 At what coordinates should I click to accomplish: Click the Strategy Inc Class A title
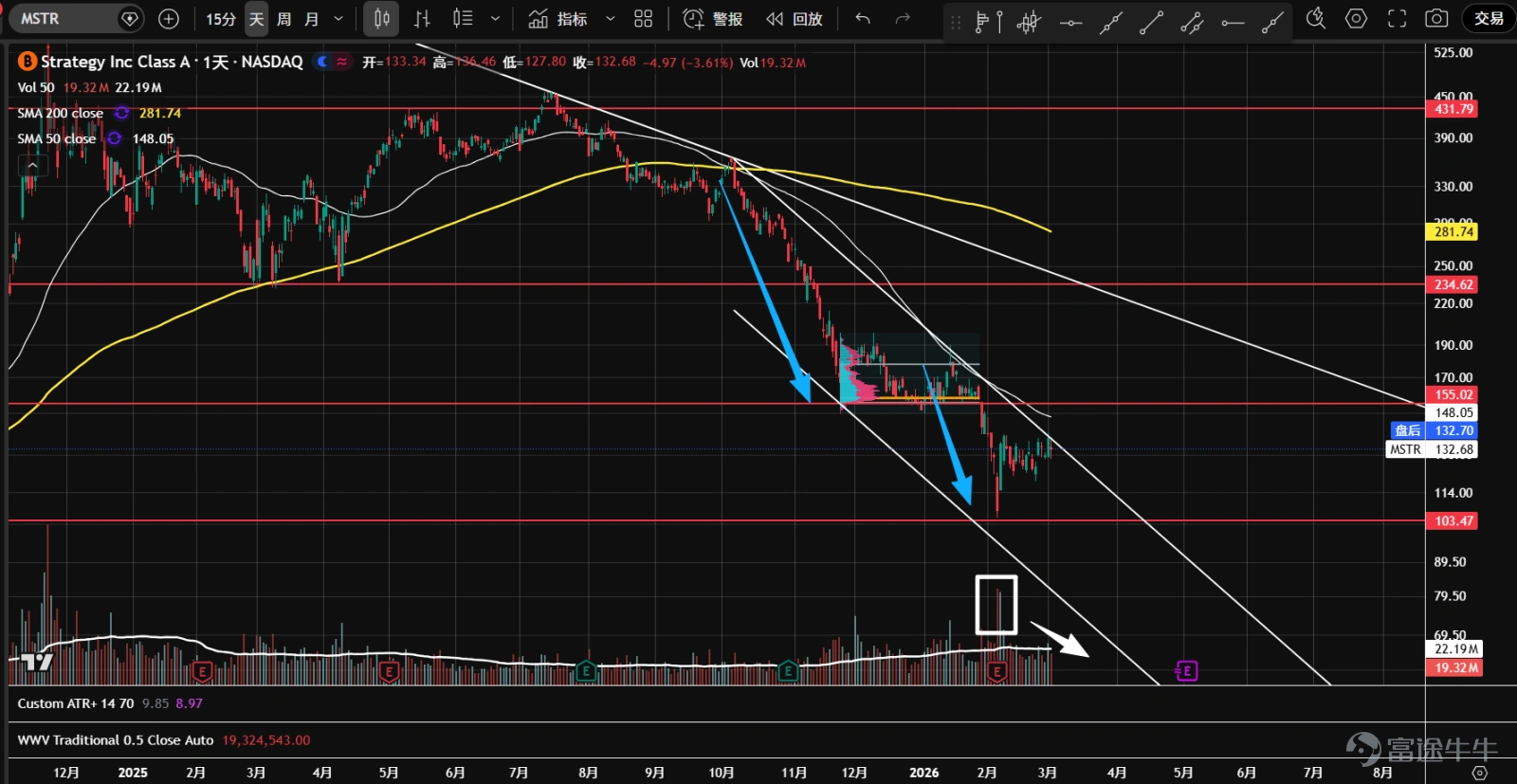[117, 62]
